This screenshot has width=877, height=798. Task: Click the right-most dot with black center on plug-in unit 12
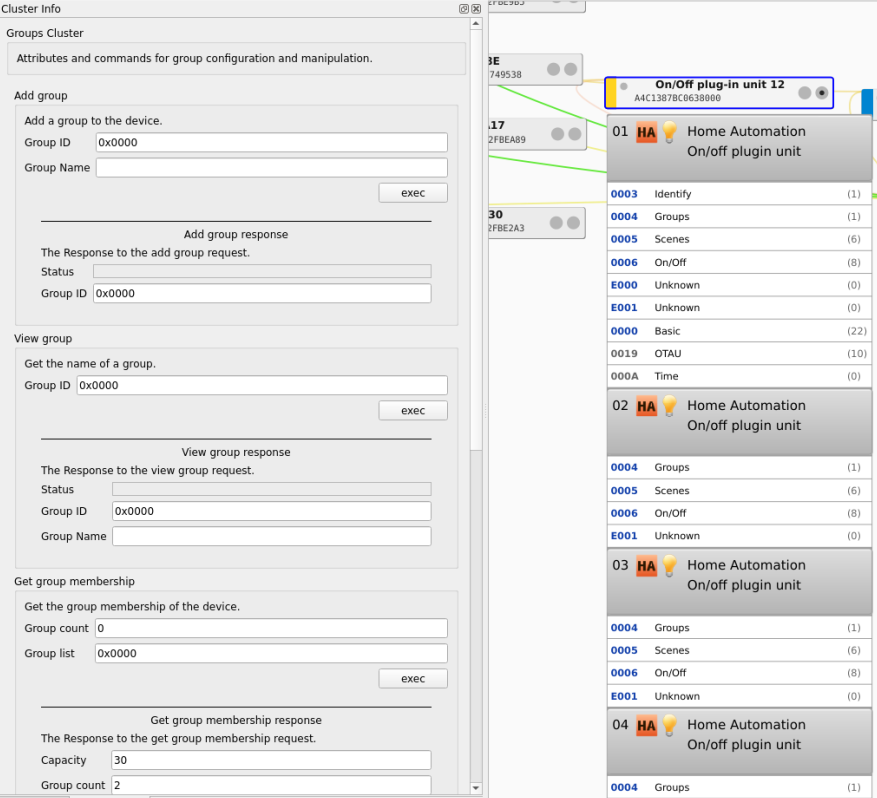click(x=822, y=93)
